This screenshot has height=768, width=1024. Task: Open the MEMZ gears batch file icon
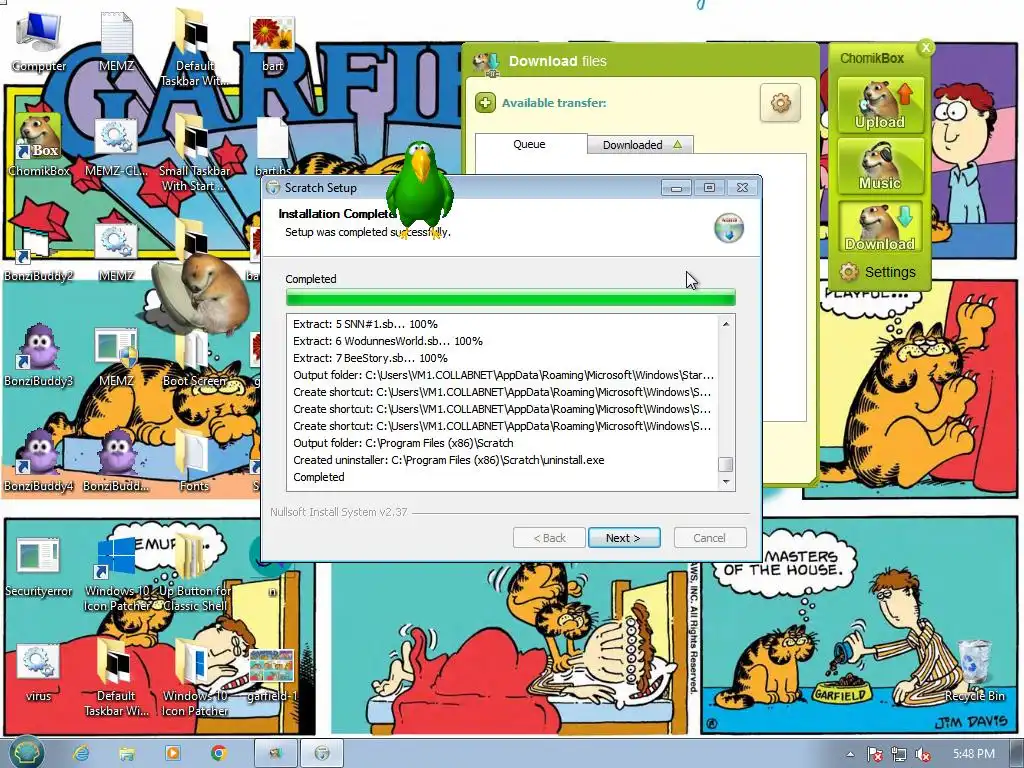click(x=116, y=251)
